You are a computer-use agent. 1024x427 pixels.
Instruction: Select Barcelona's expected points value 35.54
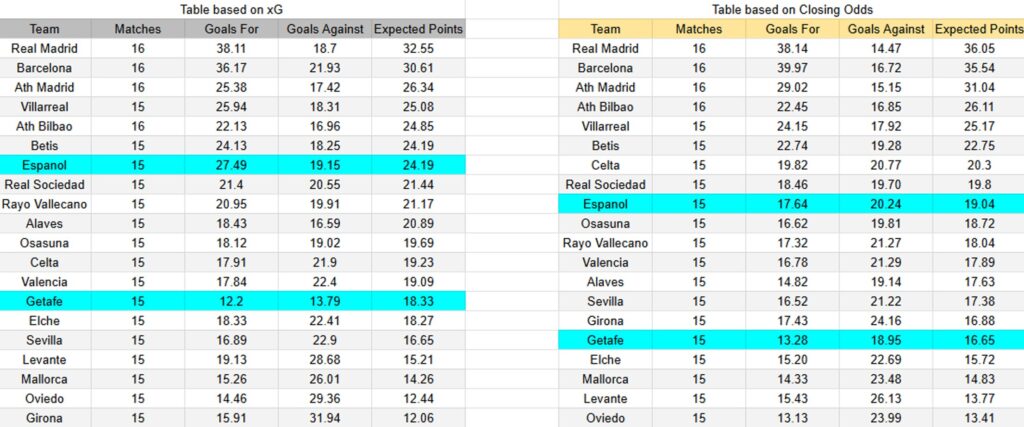pos(979,68)
